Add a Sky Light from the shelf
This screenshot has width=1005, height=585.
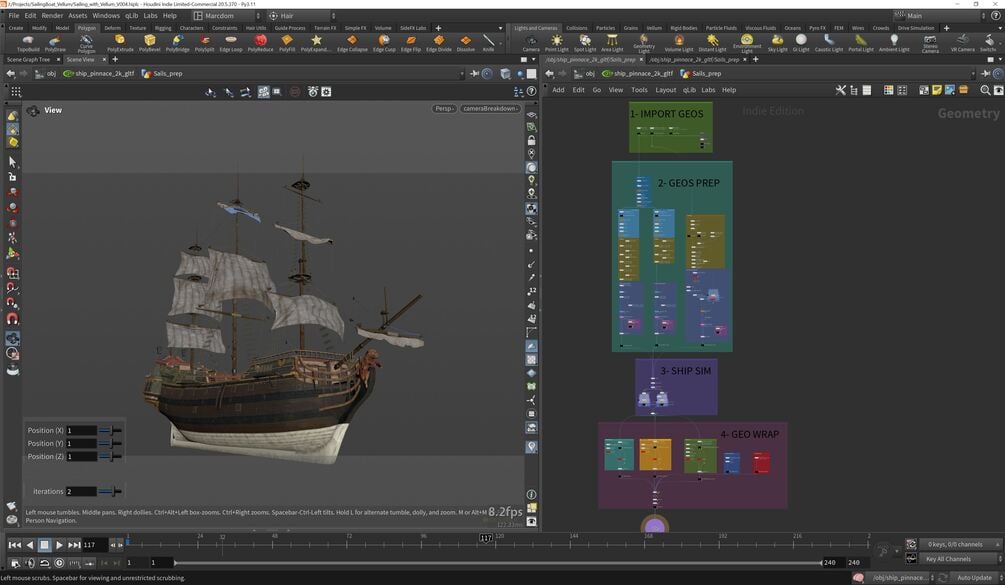tap(777, 43)
